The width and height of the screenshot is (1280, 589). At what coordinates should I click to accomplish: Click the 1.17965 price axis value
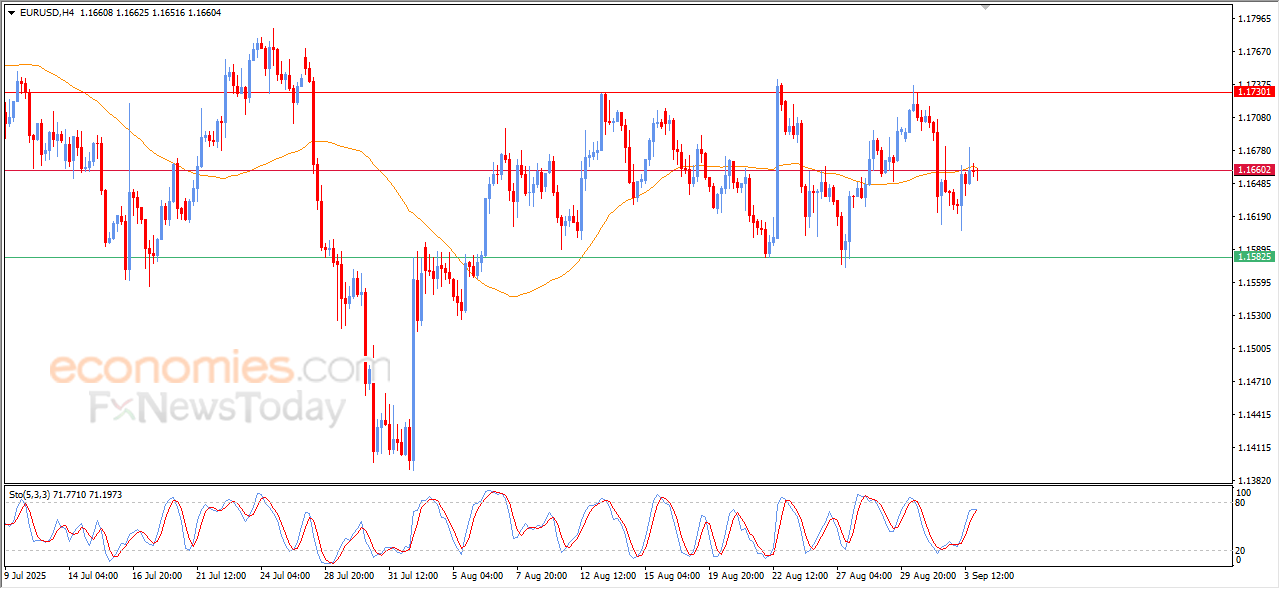tap(1254, 19)
